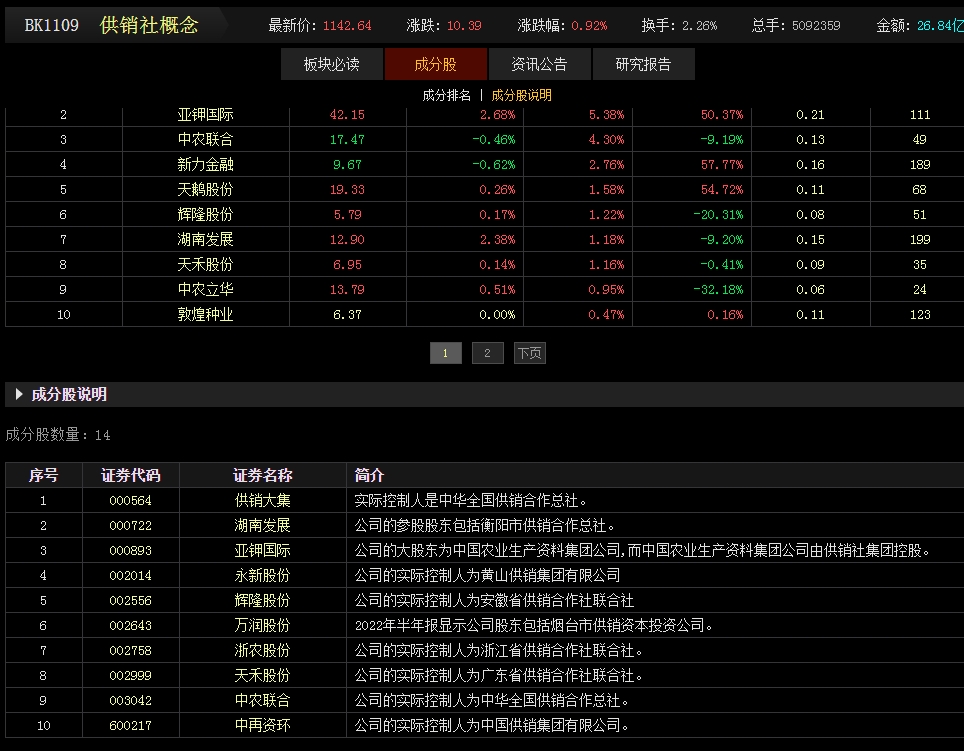Viewport: 964px width, 751px height.
Task: Go to page 2 of constituents
Action: tap(488, 353)
